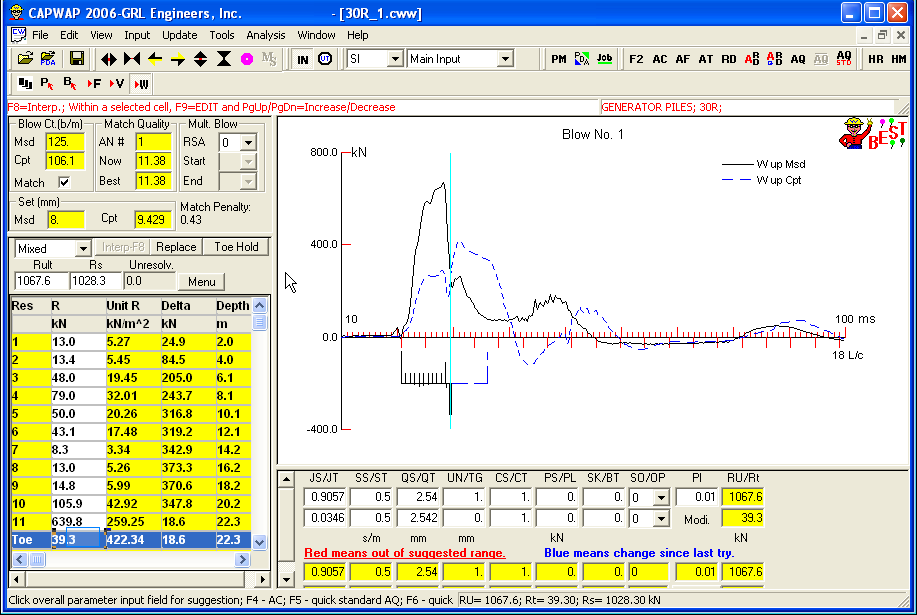This screenshot has width=917, height=615.
Task: Click the Job toolbar icon
Action: click(x=604, y=59)
